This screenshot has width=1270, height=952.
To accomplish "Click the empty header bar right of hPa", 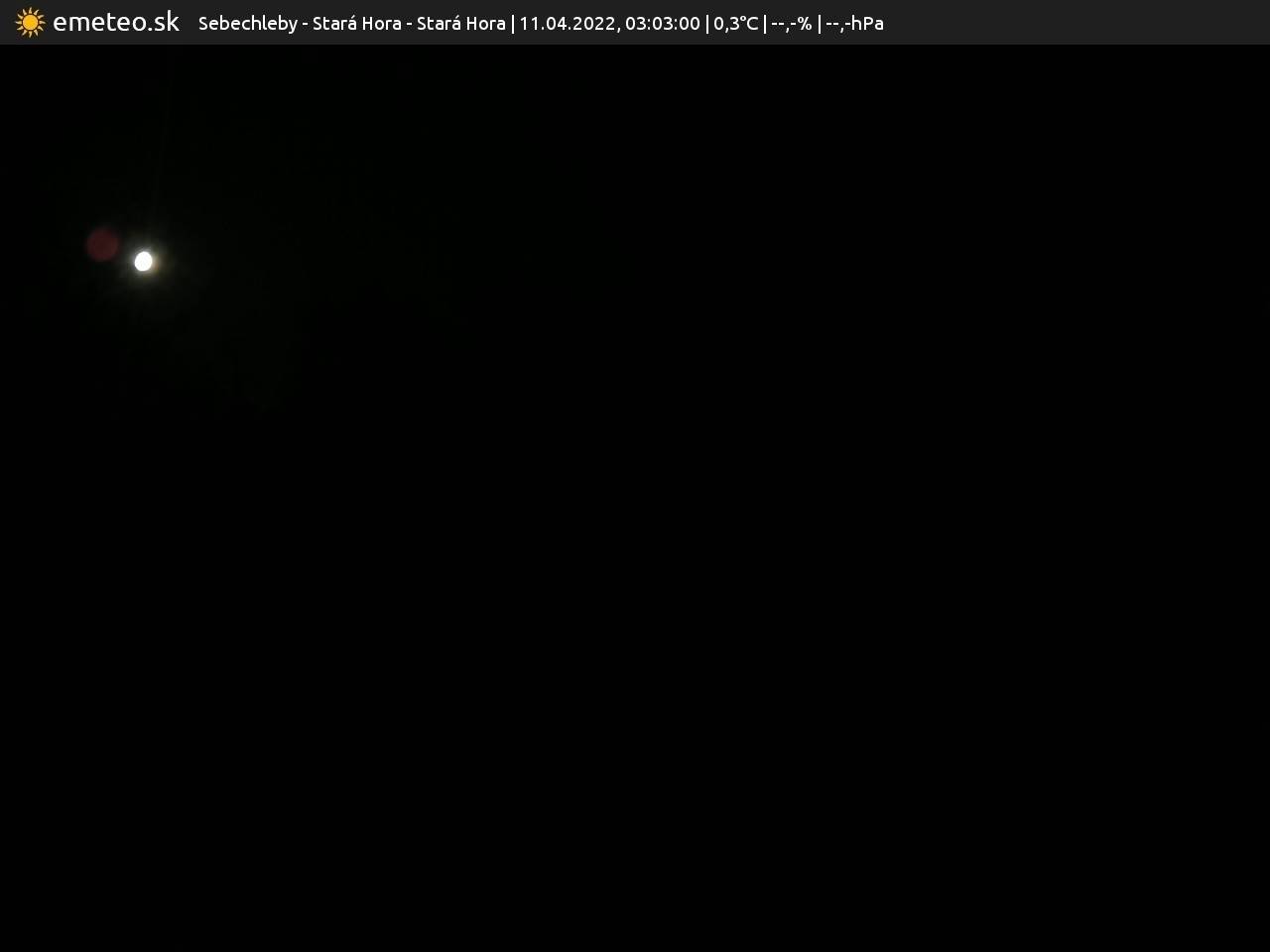I will point(1072,23).
